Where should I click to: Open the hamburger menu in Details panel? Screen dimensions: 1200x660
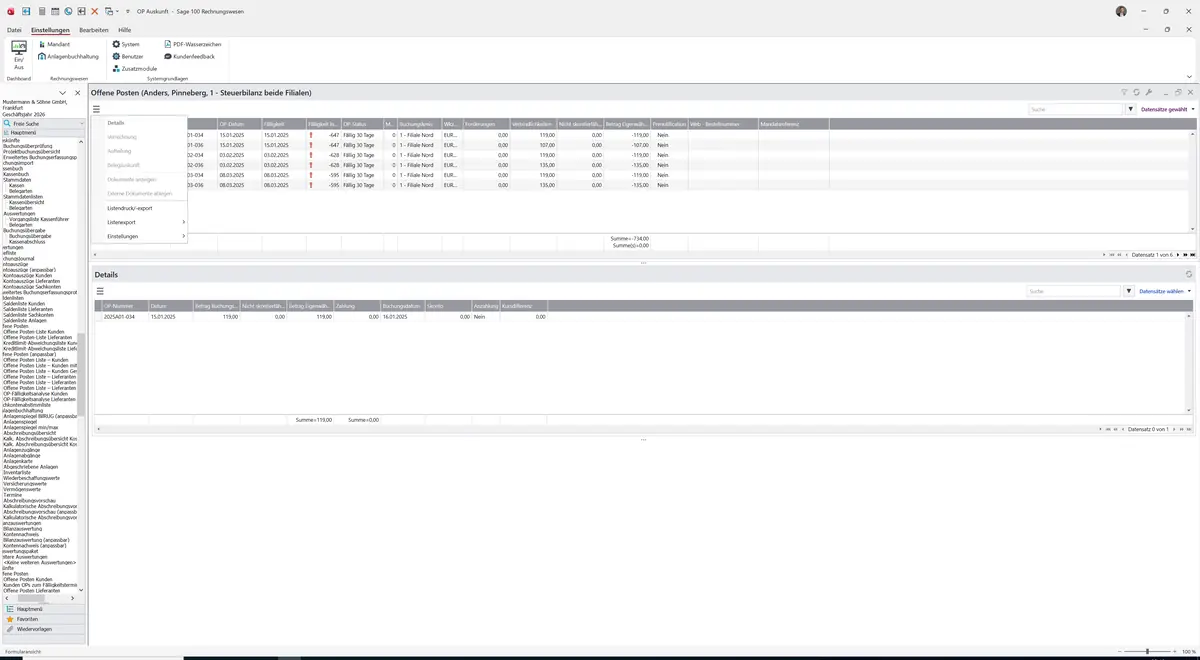point(99,291)
